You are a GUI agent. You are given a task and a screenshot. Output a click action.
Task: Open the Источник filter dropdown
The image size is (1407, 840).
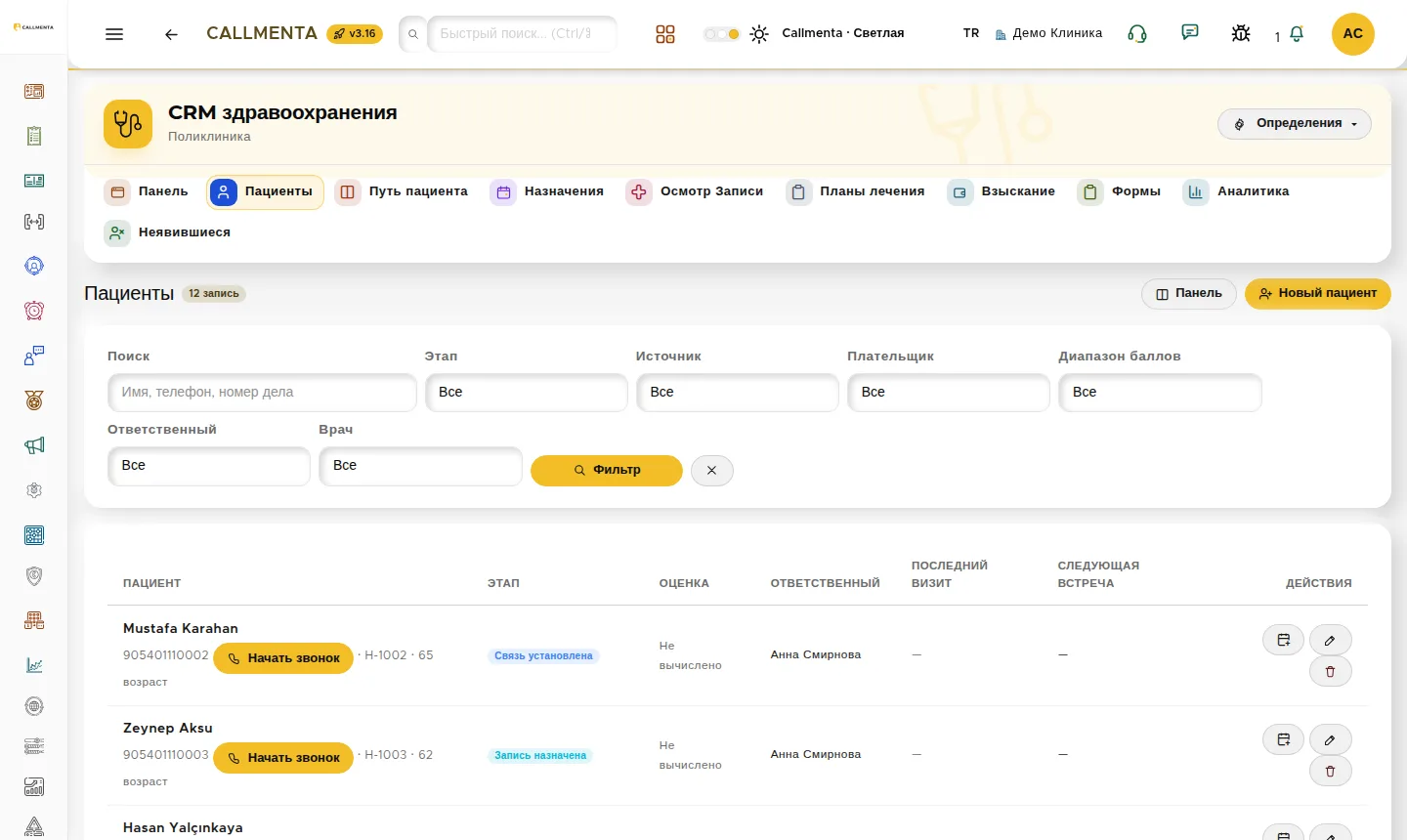tap(738, 393)
